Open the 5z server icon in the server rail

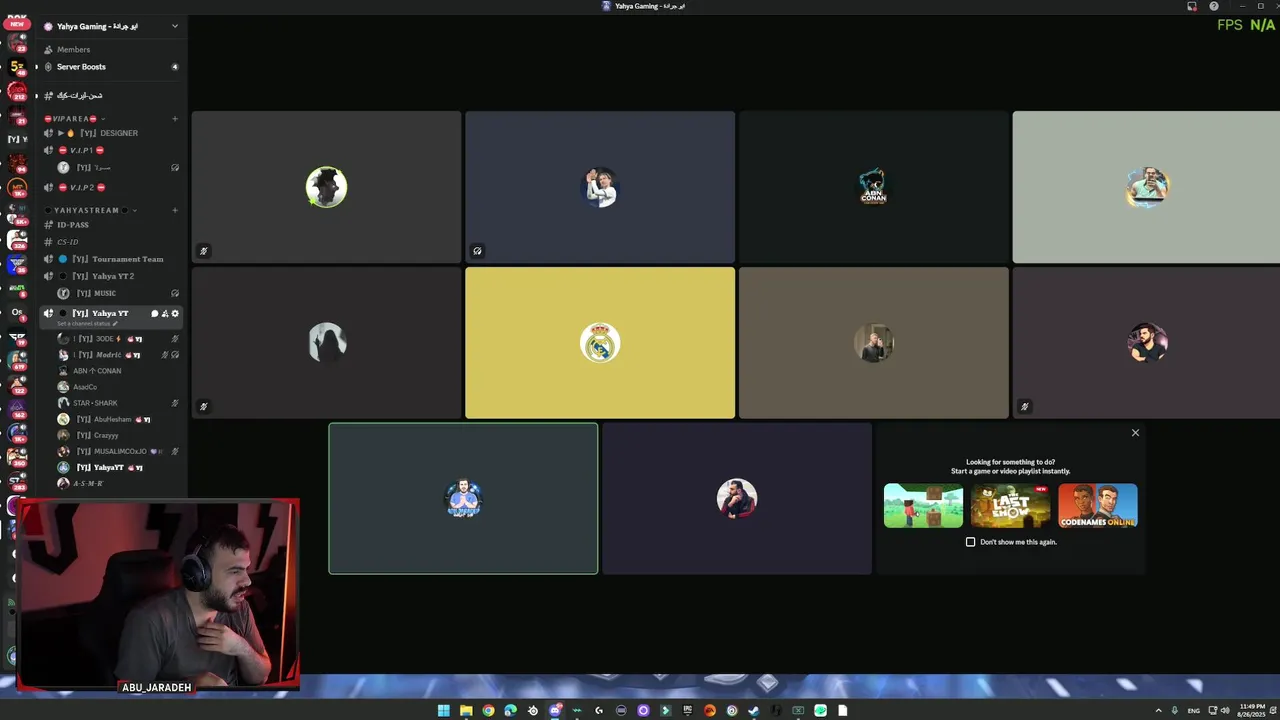(x=17, y=67)
